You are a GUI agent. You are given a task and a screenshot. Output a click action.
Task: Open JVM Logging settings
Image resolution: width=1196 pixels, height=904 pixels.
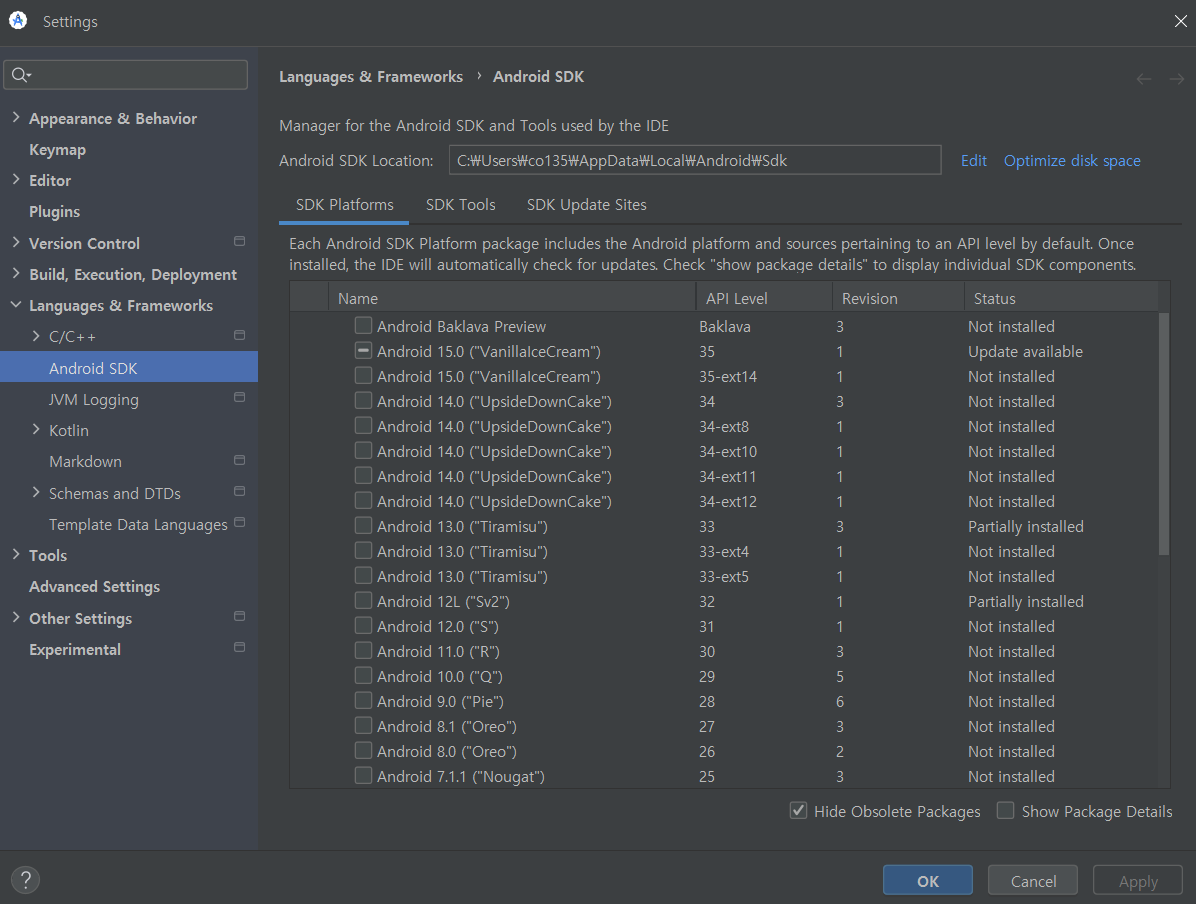[x=94, y=399]
